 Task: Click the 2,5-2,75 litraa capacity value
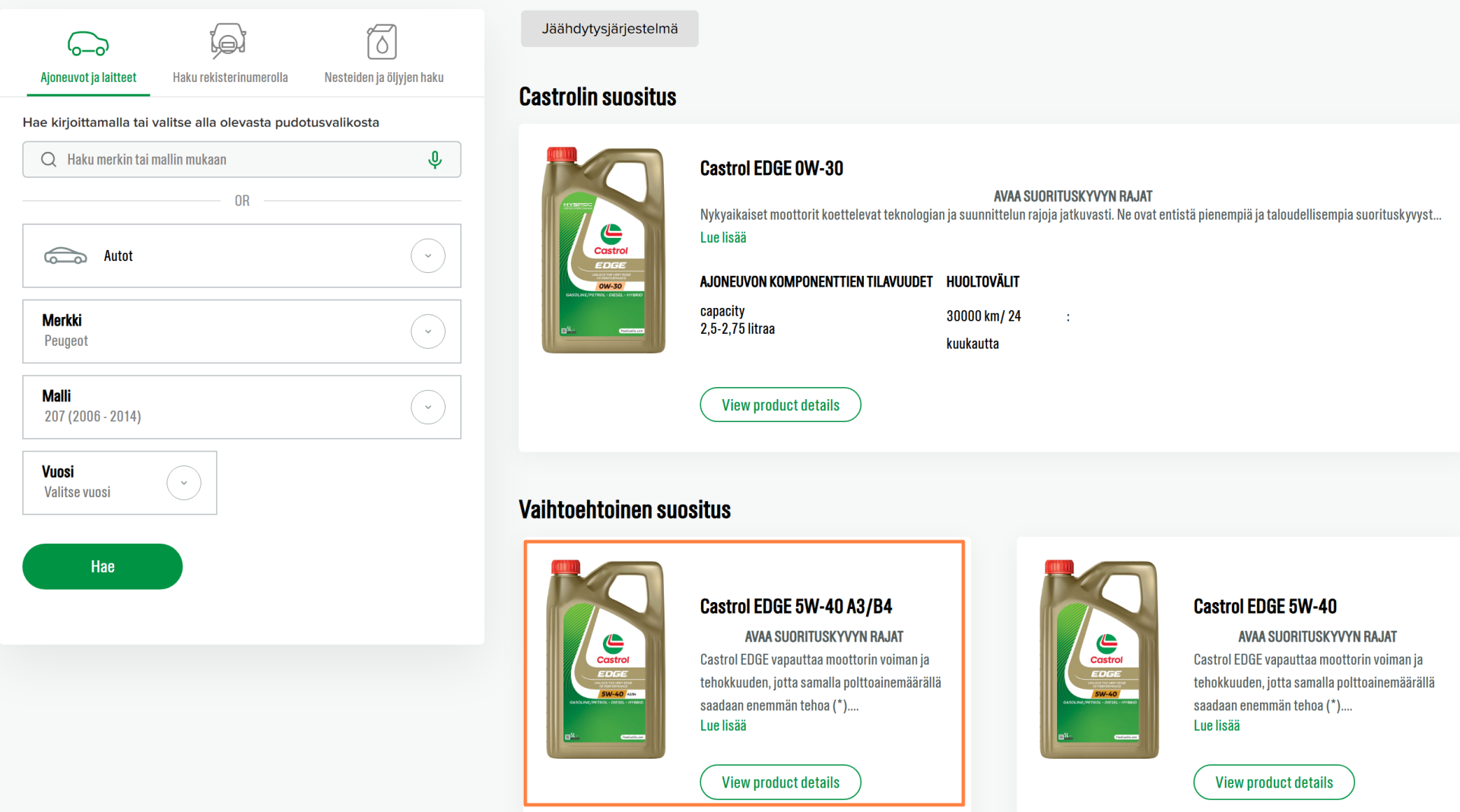[x=738, y=329]
